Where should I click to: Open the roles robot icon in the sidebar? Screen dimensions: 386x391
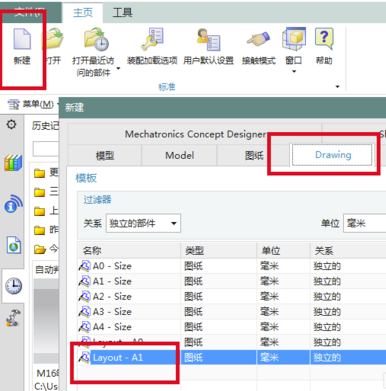point(13,318)
